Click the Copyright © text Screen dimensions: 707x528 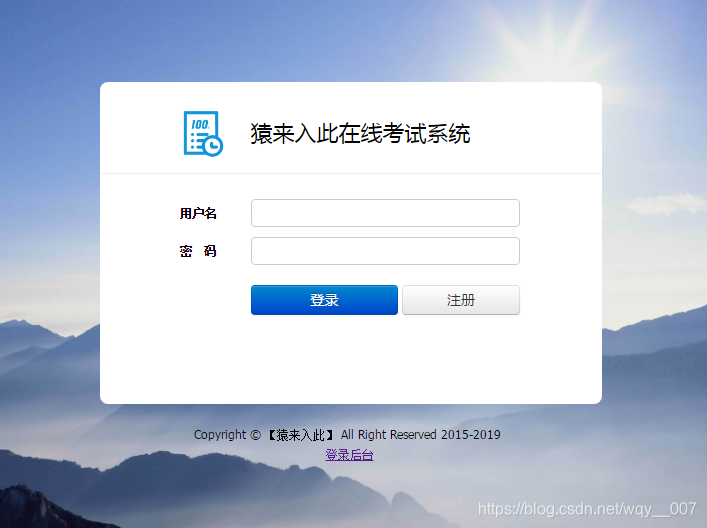tap(227, 435)
